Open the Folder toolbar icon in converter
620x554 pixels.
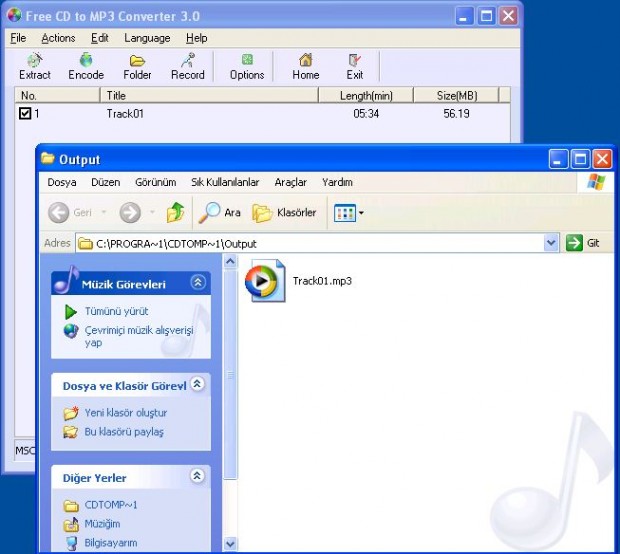pos(137,61)
